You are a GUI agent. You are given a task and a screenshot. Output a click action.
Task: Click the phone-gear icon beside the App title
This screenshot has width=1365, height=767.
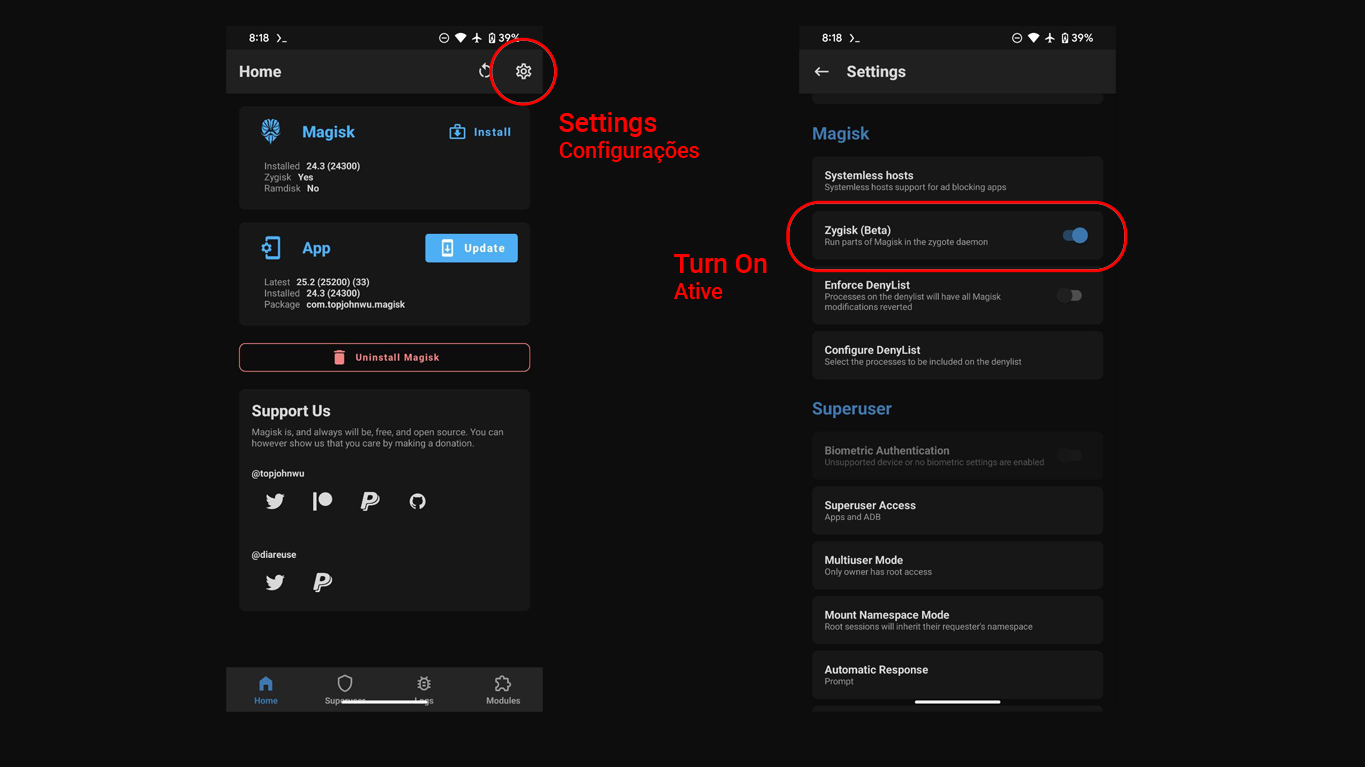pos(271,248)
